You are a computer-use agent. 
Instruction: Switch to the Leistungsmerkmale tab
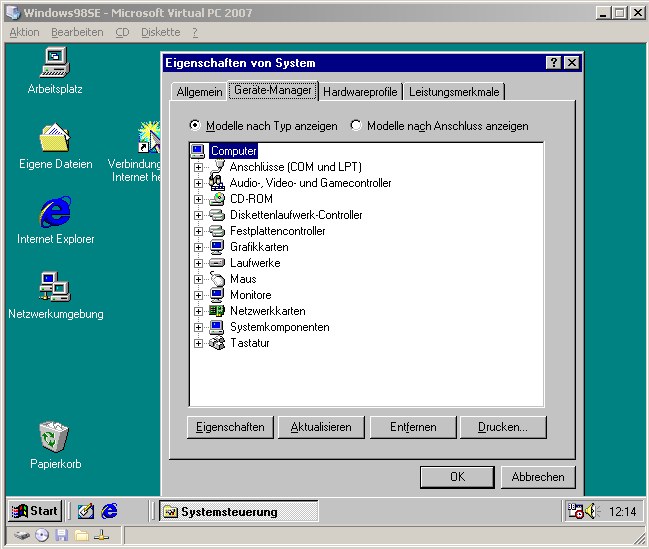[x=454, y=92]
